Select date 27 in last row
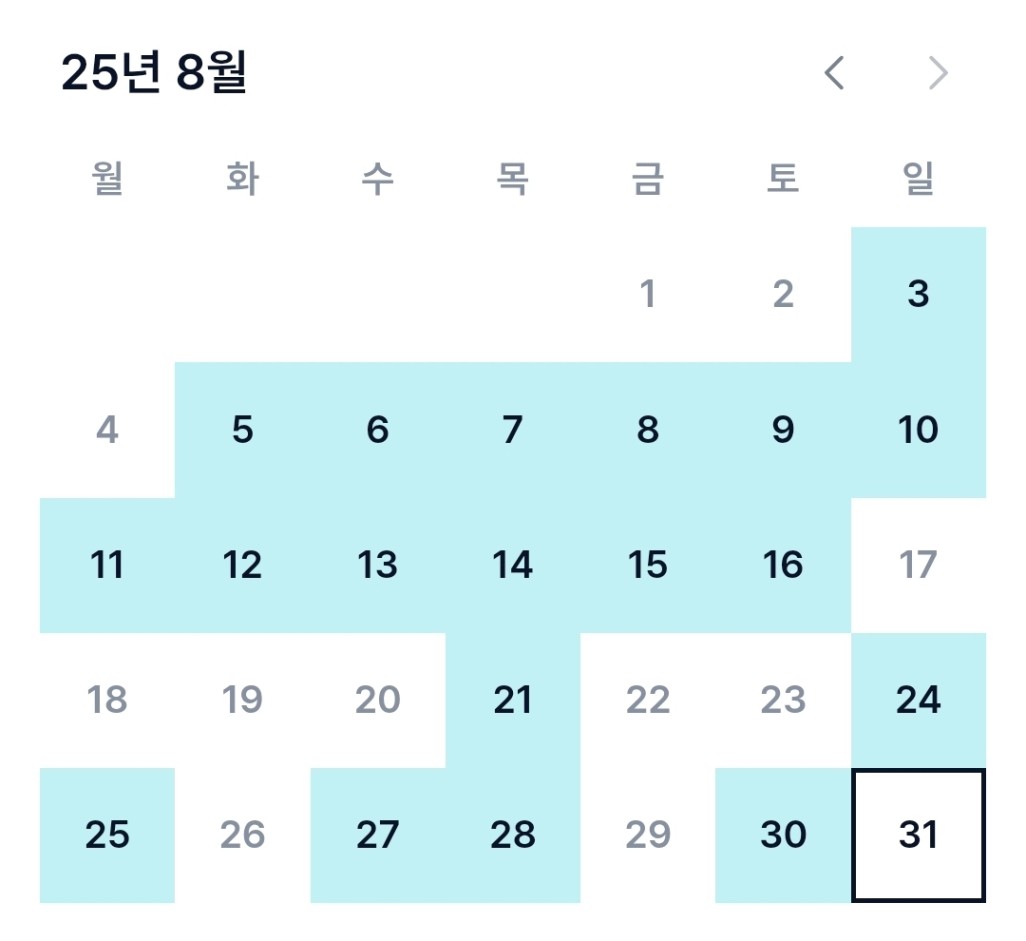This screenshot has width=1026, height=941. point(378,836)
